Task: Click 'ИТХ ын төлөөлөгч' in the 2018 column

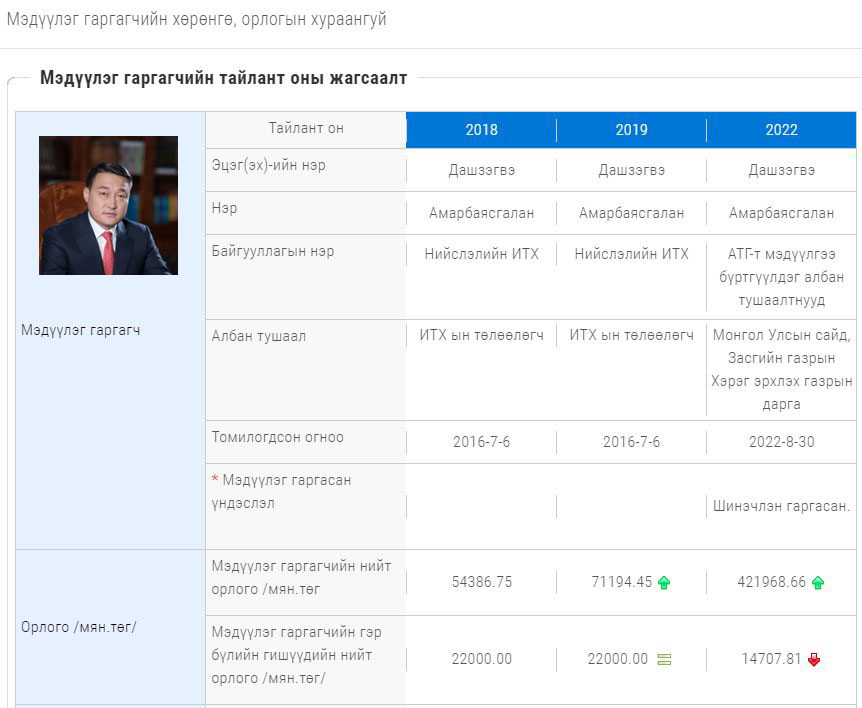Action: click(482, 335)
